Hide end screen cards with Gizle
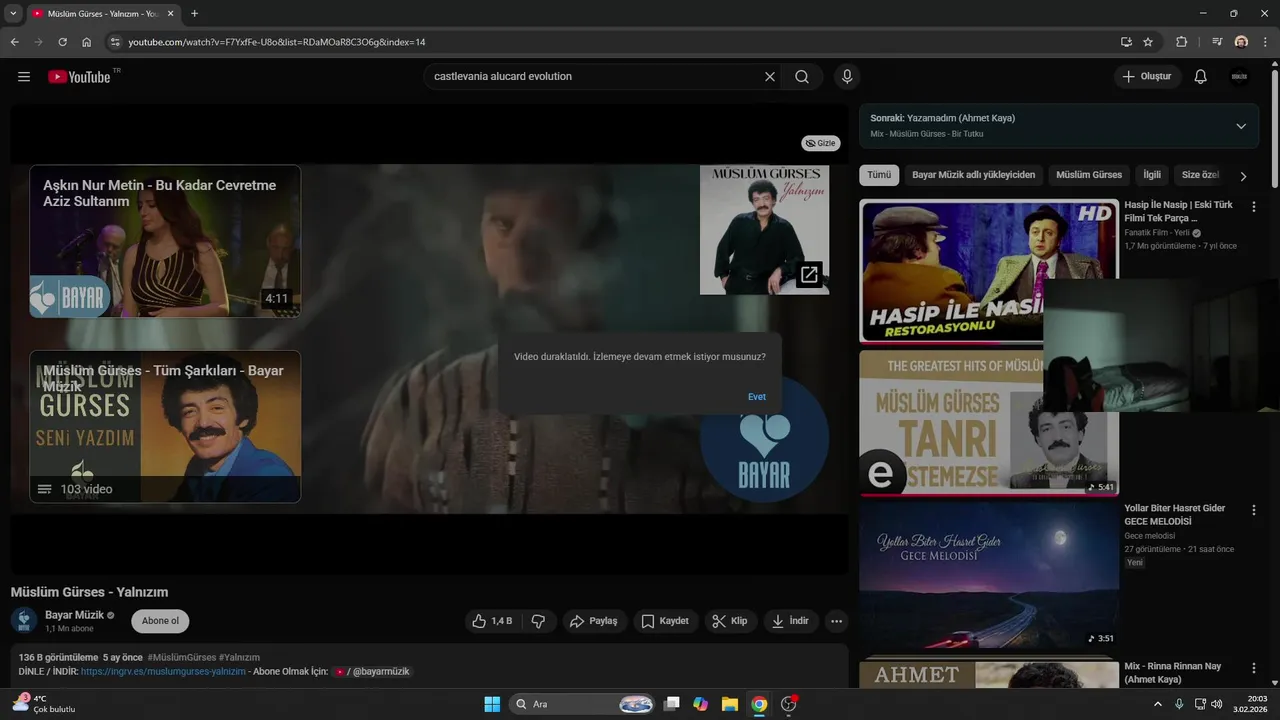Viewport: 1280px width, 720px height. pyautogui.click(x=821, y=143)
